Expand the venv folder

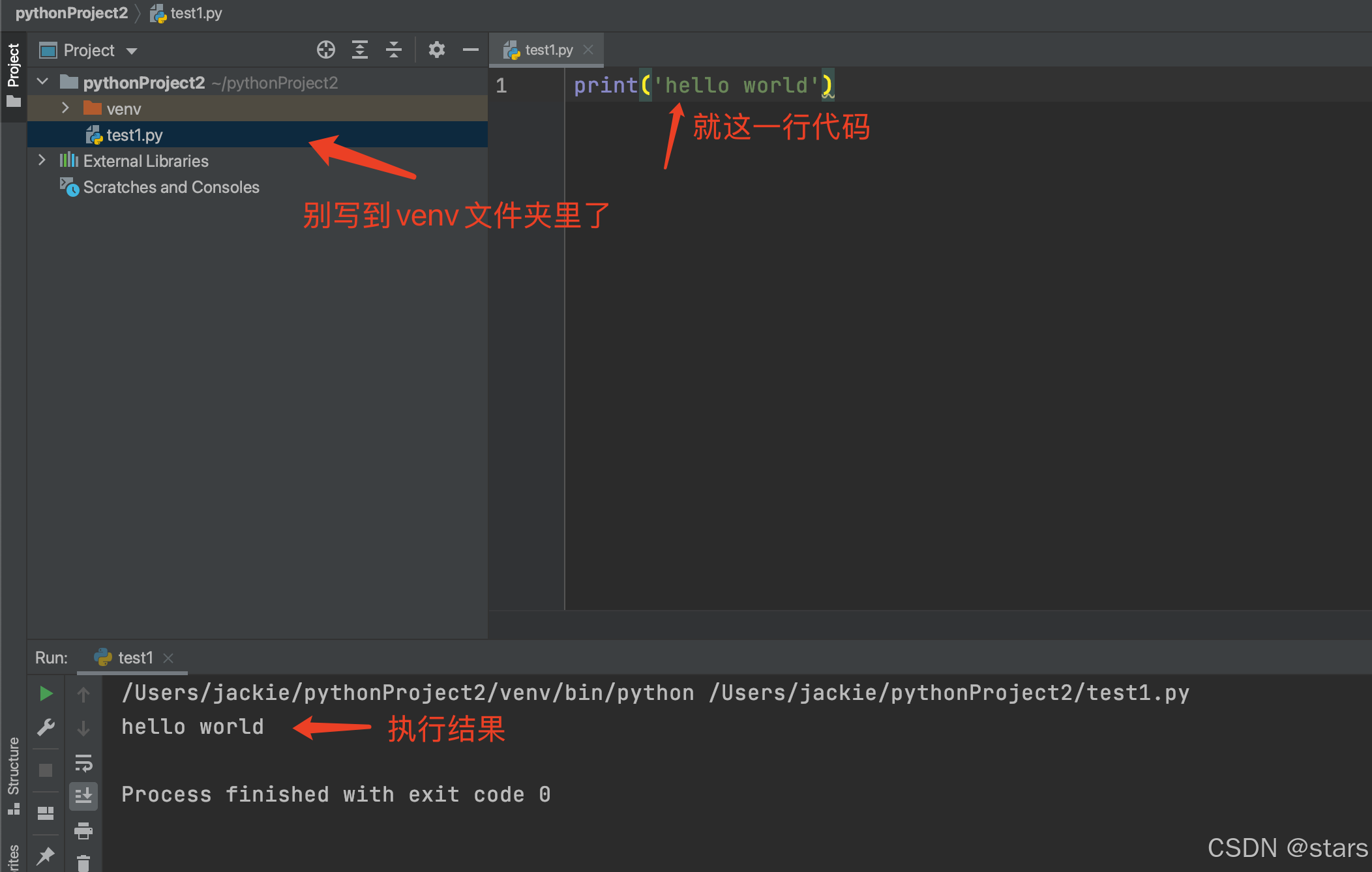65,108
